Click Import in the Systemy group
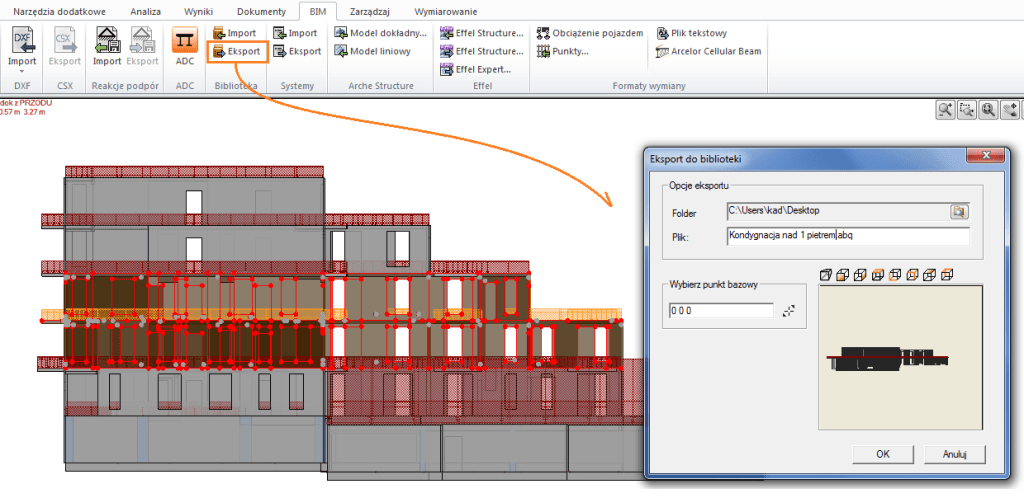1024x498 pixels. click(x=296, y=33)
